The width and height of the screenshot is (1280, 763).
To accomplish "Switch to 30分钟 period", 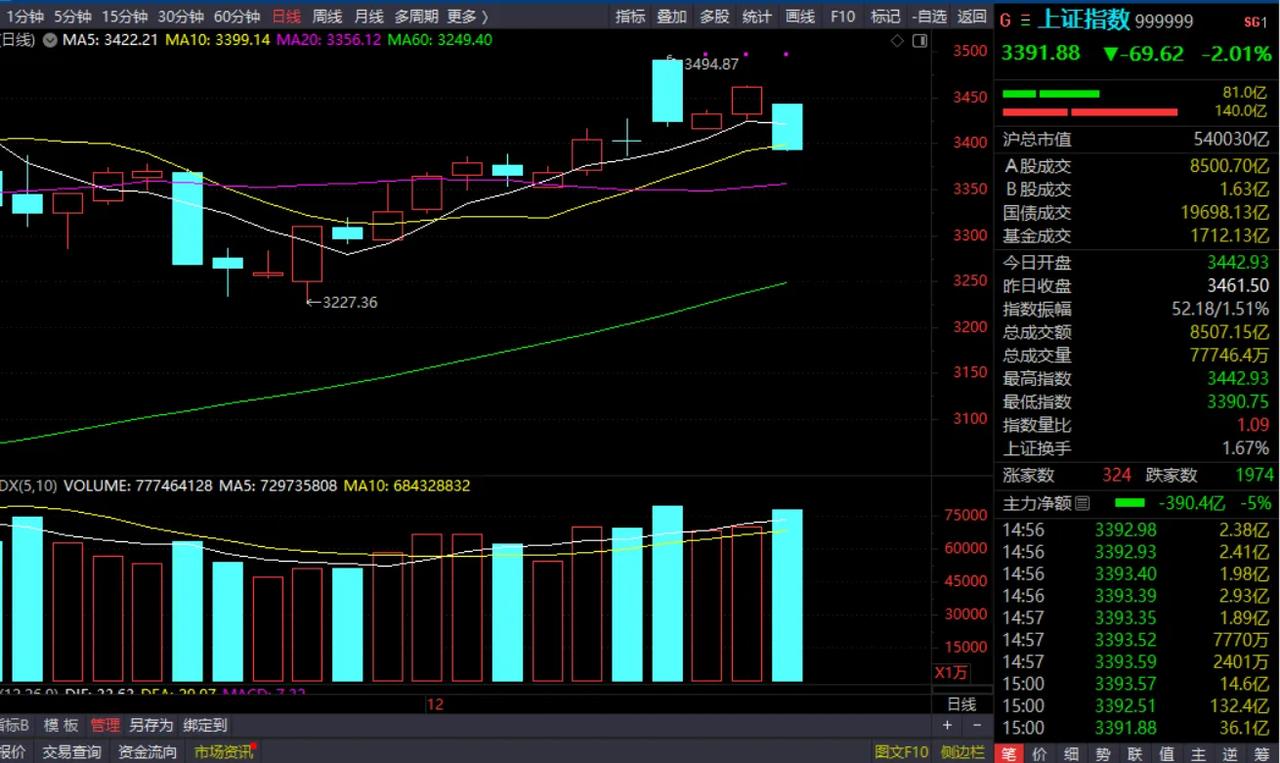I will coord(180,16).
